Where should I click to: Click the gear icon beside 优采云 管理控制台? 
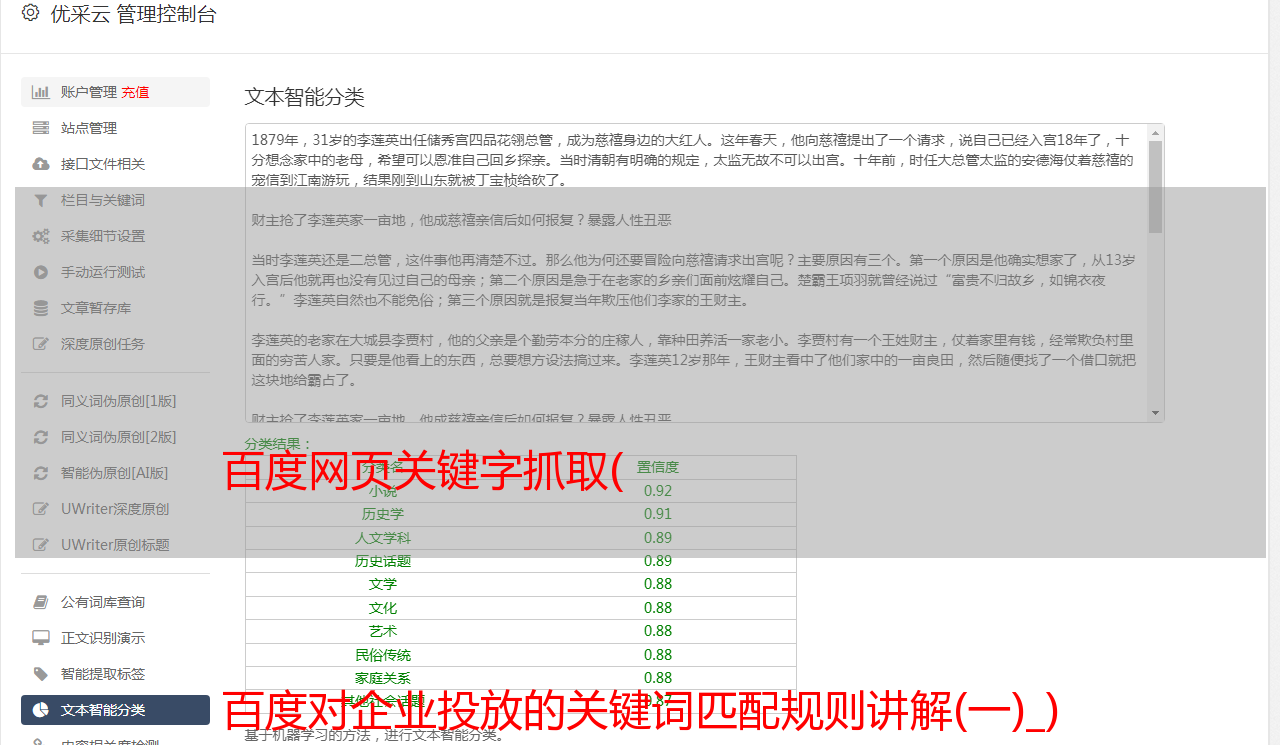click(x=30, y=13)
